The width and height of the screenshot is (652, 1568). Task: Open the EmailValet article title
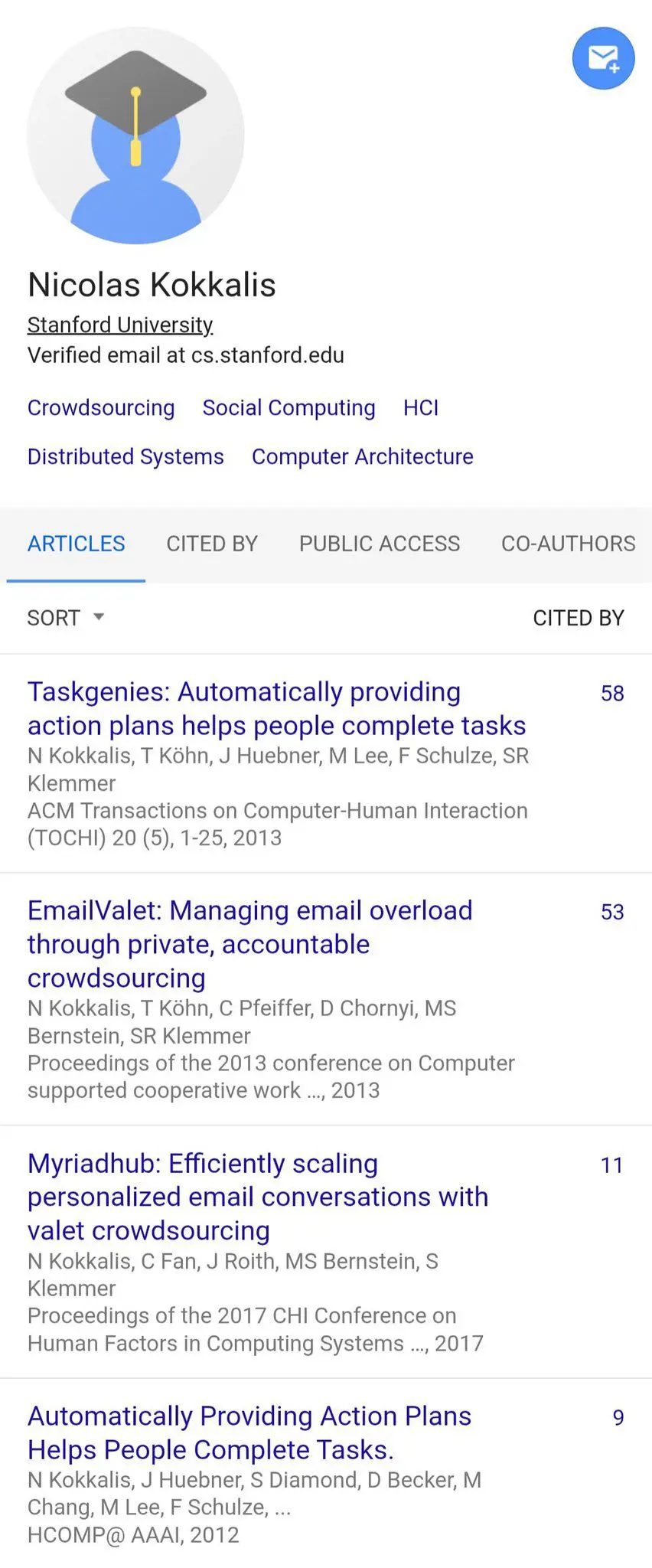pos(250,944)
